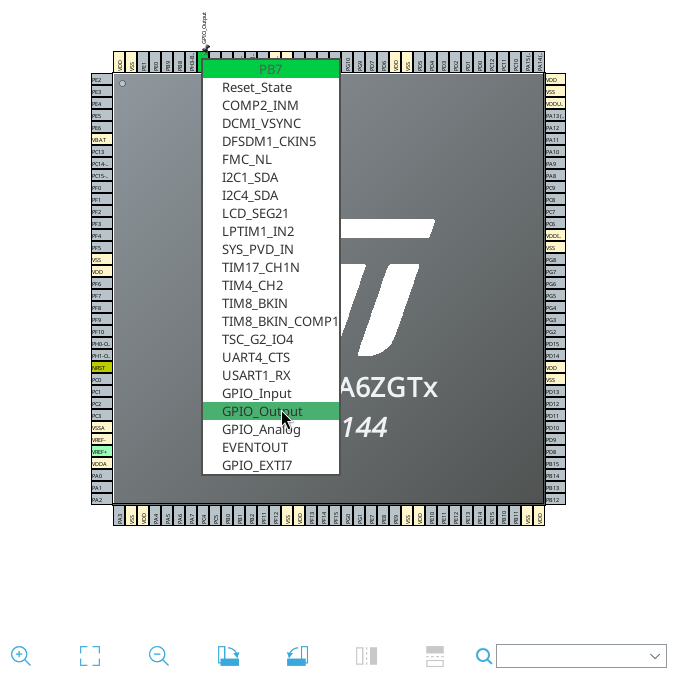Choose TIM8_BKIN_COMP1 signal

pos(271,321)
